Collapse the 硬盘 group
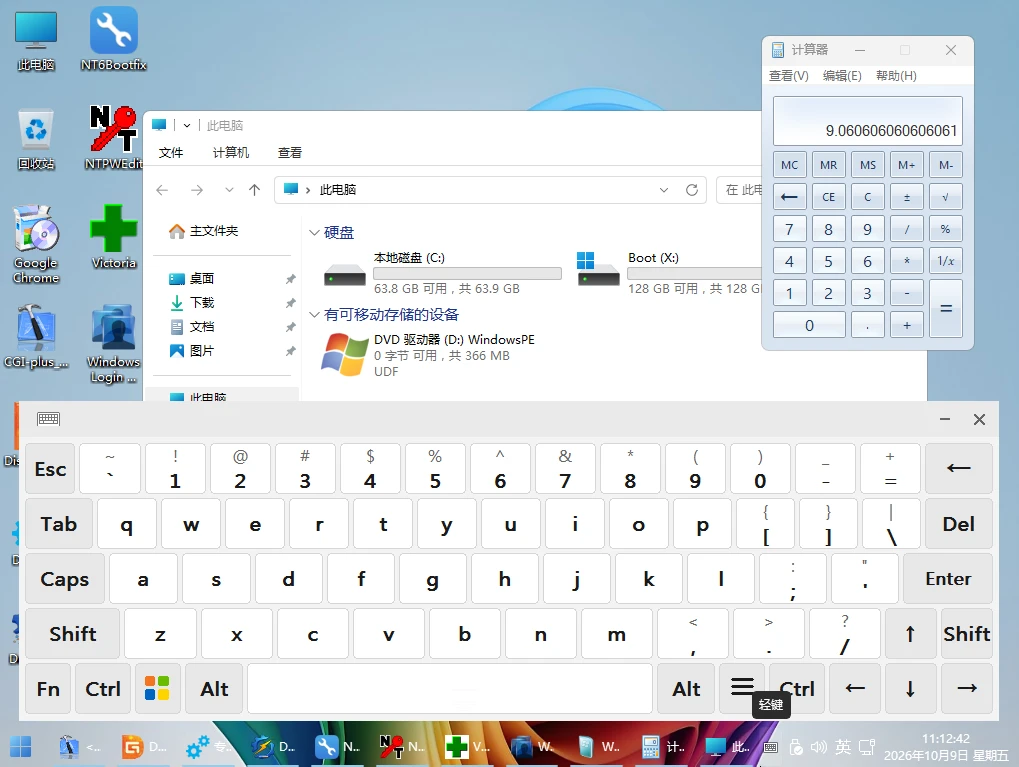Screen dimensions: 1019x767 (x=314, y=233)
